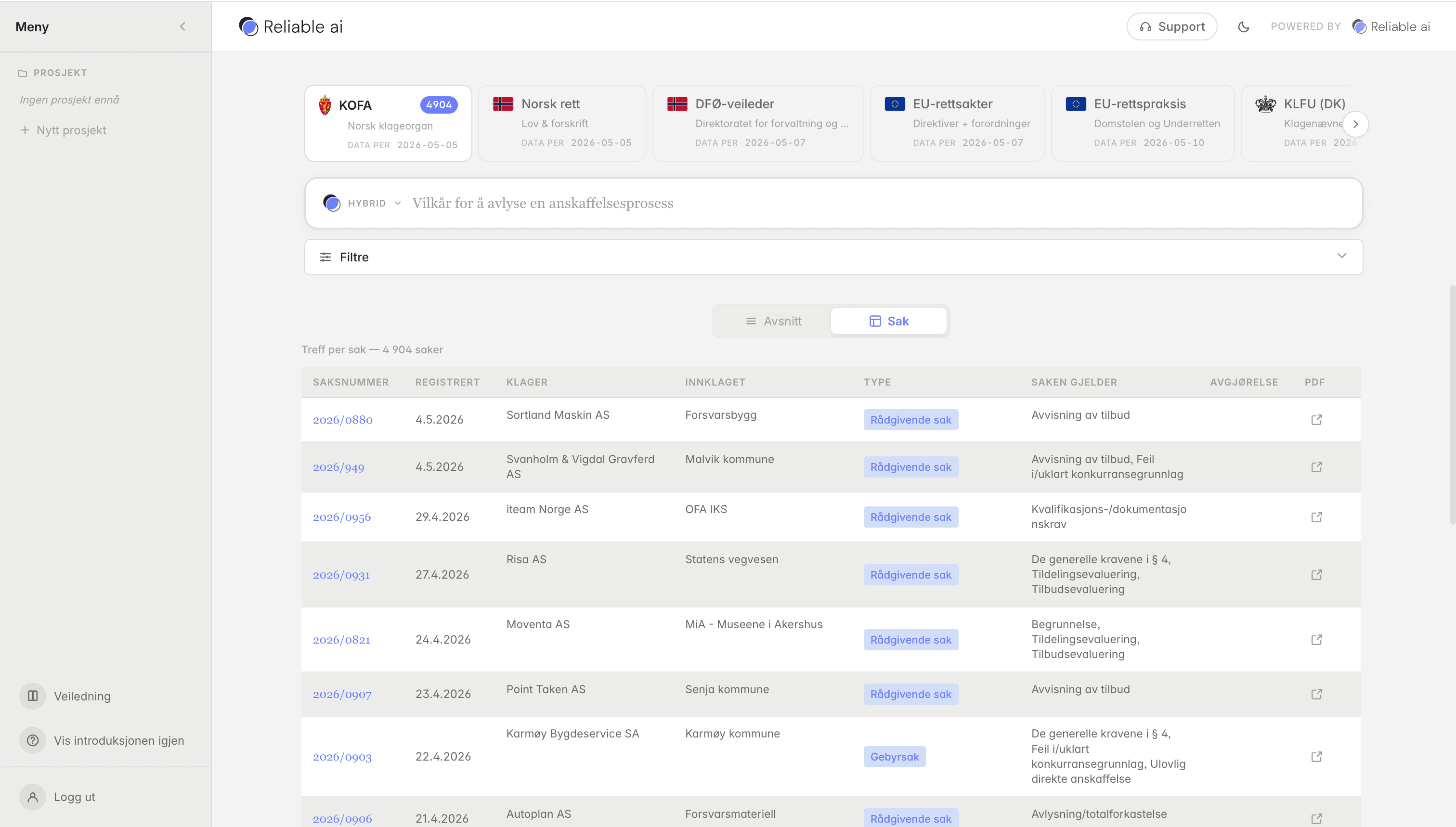Click the 4904 count badge on KOFA

point(439,104)
